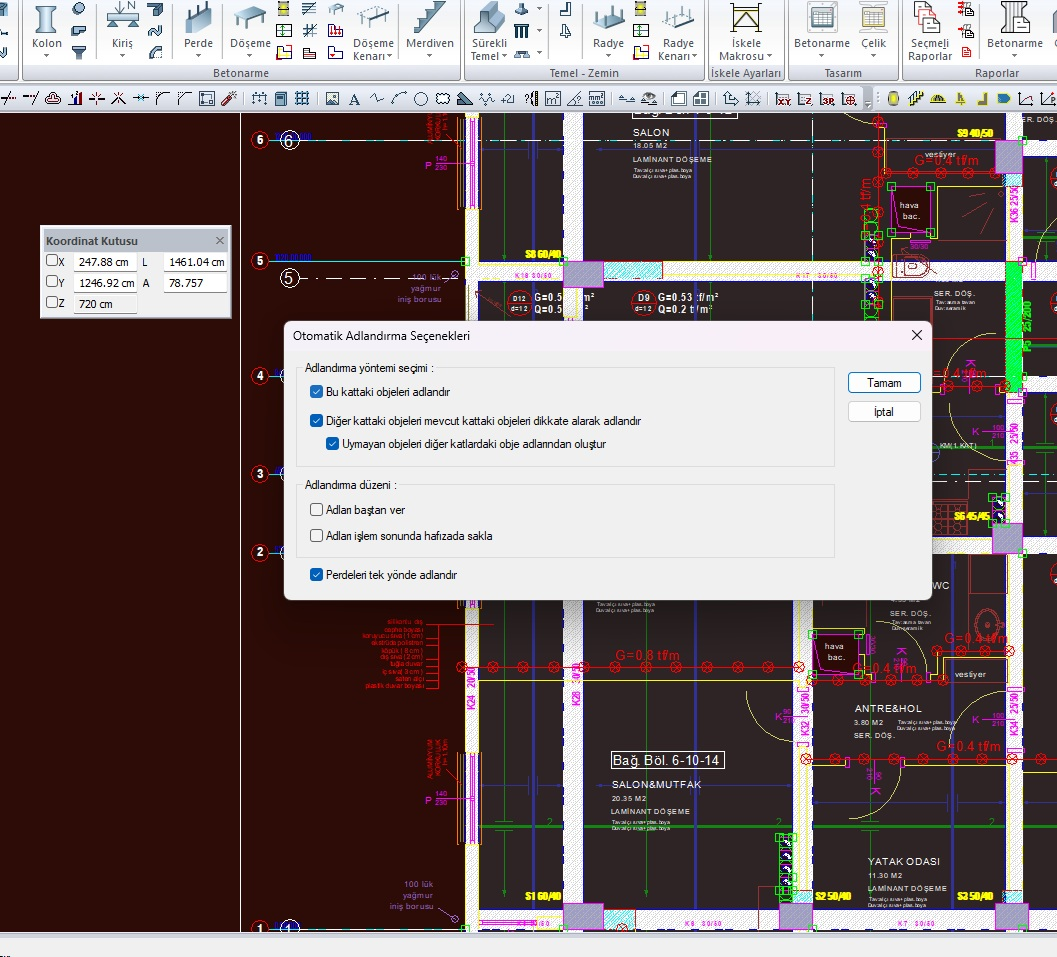Click the 'Bağ. Böl. 6-10-14' label in drawing
This screenshot has width=1057, height=957.
coord(667,760)
